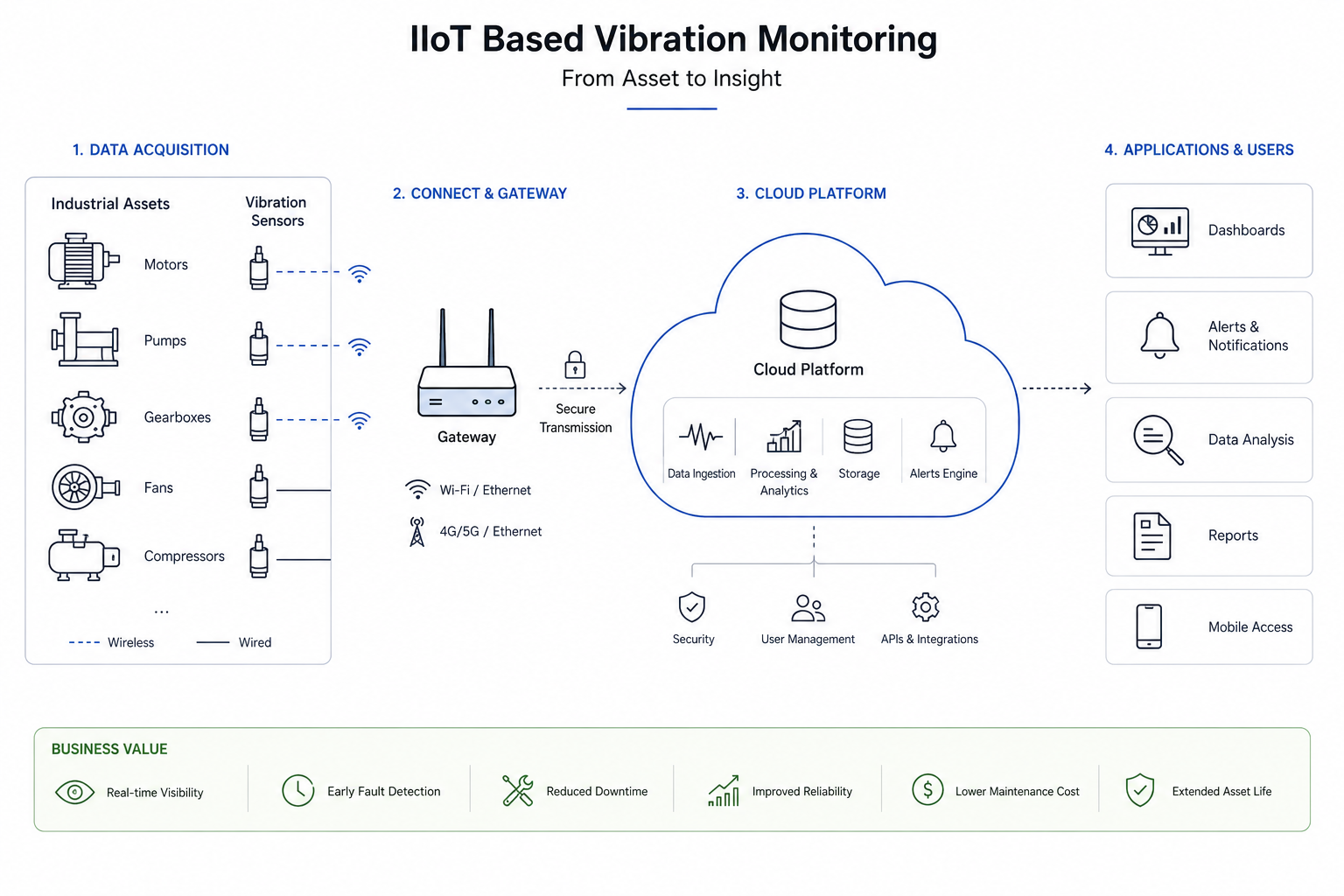This screenshot has height=896, width=1344.
Task: Click the "Secure Transmission" label
Action: [x=576, y=418]
